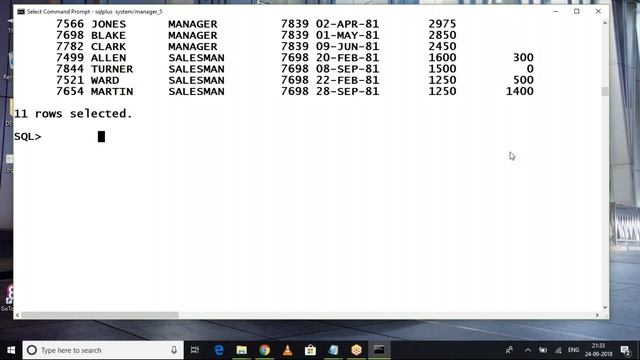This screenshot has width=640, height=360.
Task: Open Microsoft Store from taskbar
Action: [310, 350]
